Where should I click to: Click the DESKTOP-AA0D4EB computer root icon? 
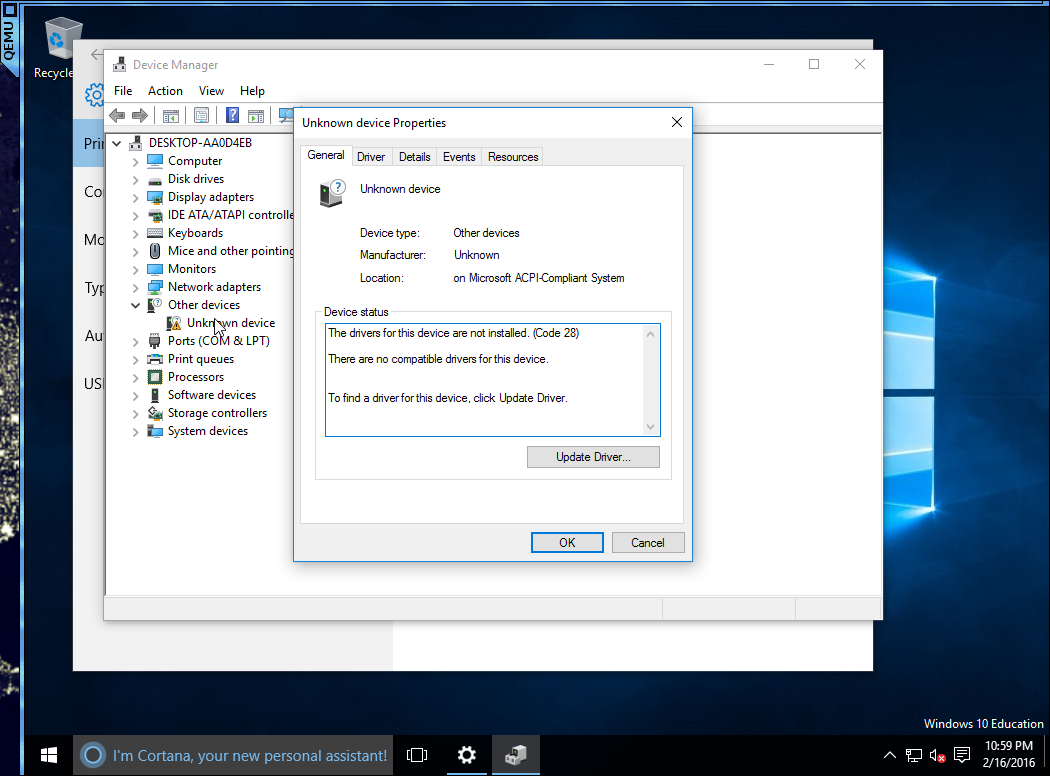point(136,143)
